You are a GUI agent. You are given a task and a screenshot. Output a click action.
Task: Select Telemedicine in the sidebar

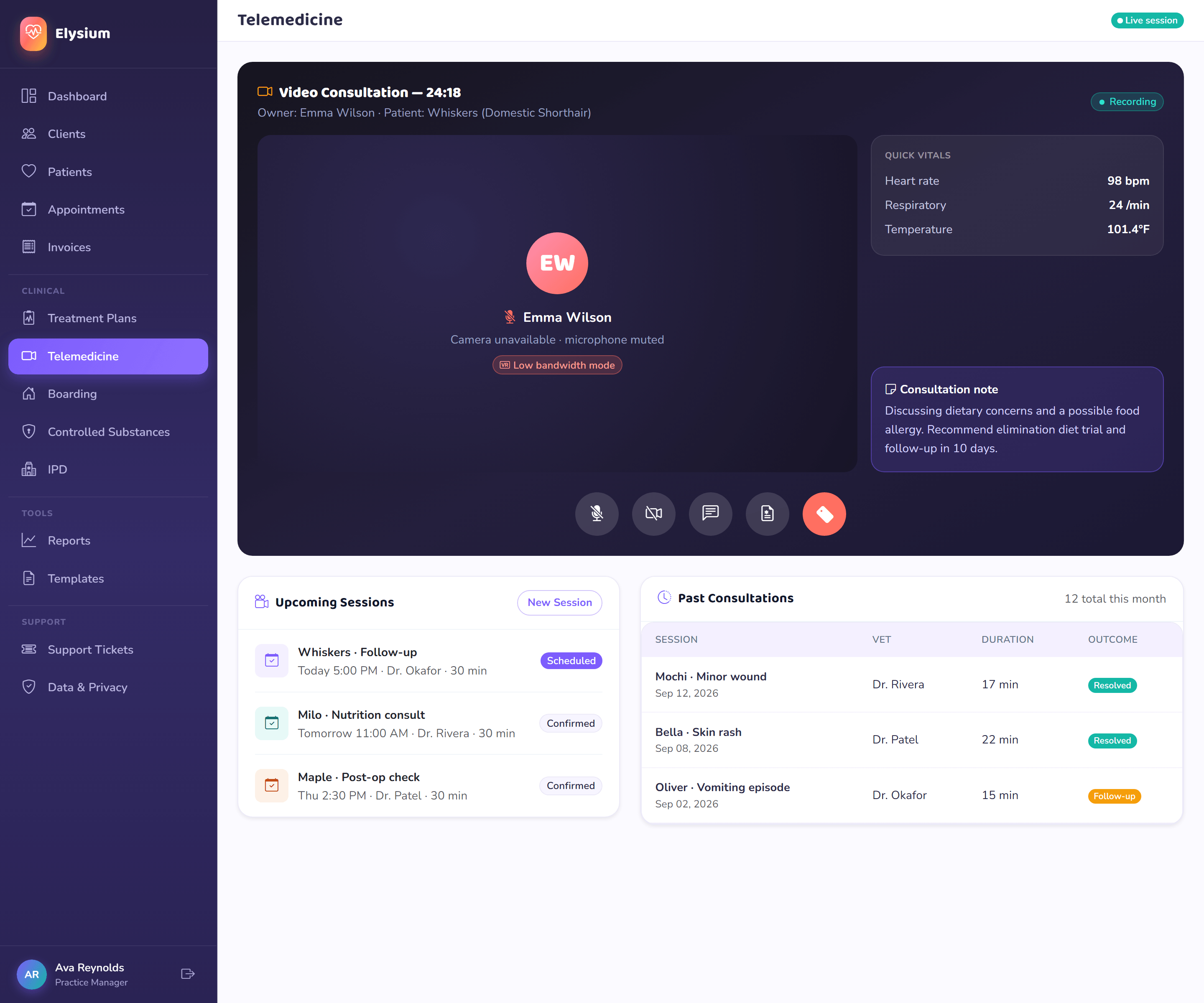[x=108, y=356]
